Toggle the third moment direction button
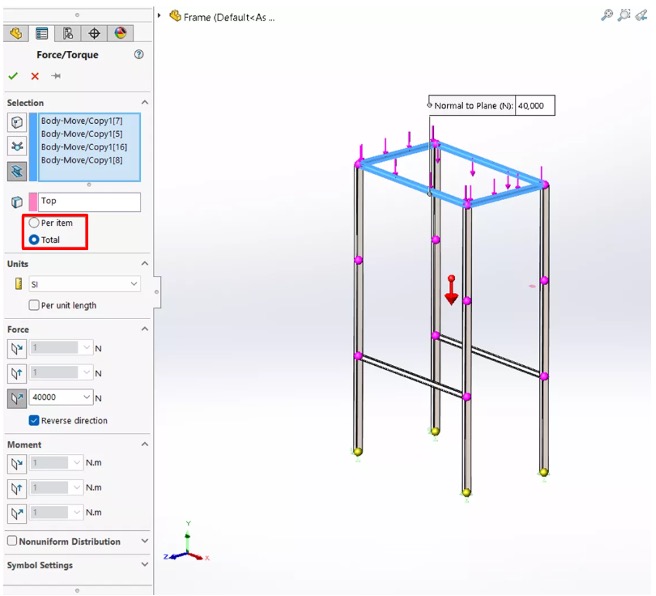 [x=17, y=513]
